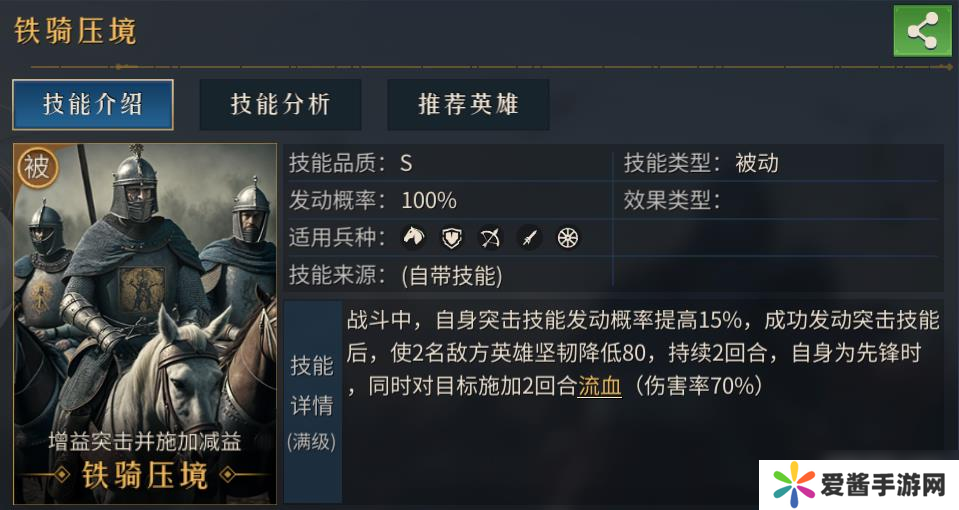The height and width of the screenshot is (510, 959).
Task: Click the 发动概率 100% value
Action: click(x=429, y=200)
